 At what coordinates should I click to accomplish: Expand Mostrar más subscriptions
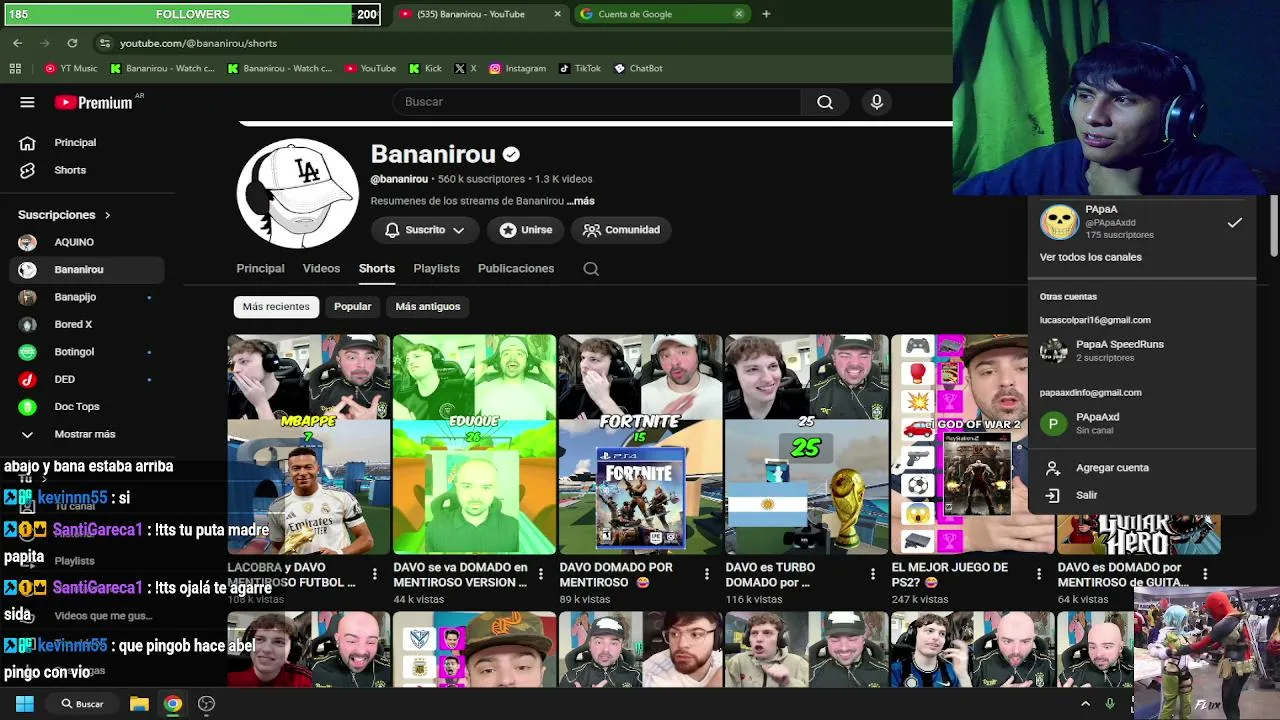point(84,434)
